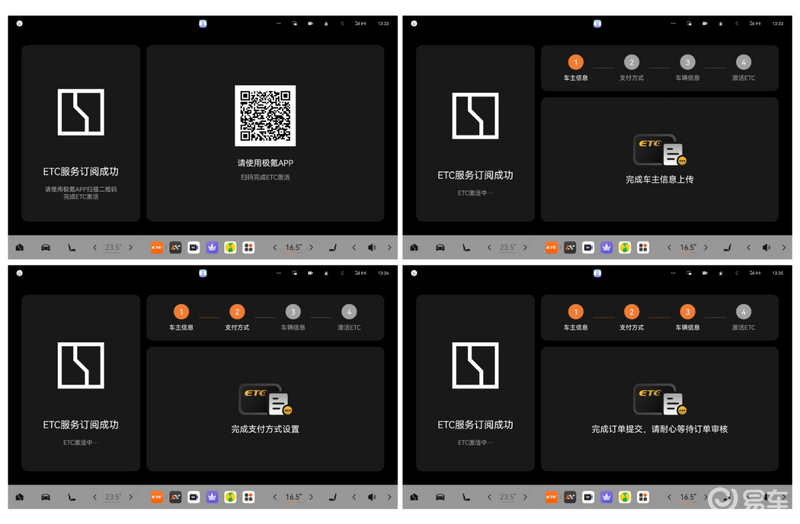
Task: Tap driver temperature value 23.5° on QR code screen
Action: (113, 247)
